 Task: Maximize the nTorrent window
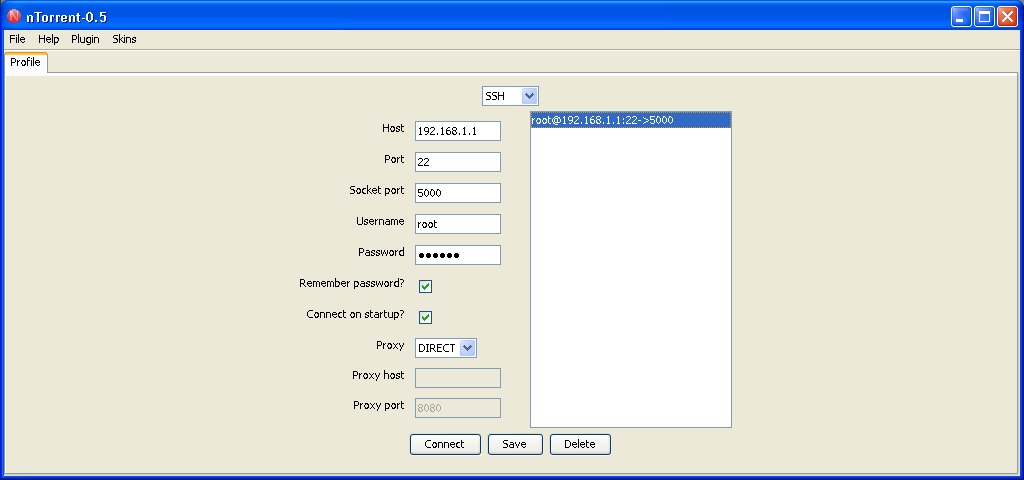[984, 16]
